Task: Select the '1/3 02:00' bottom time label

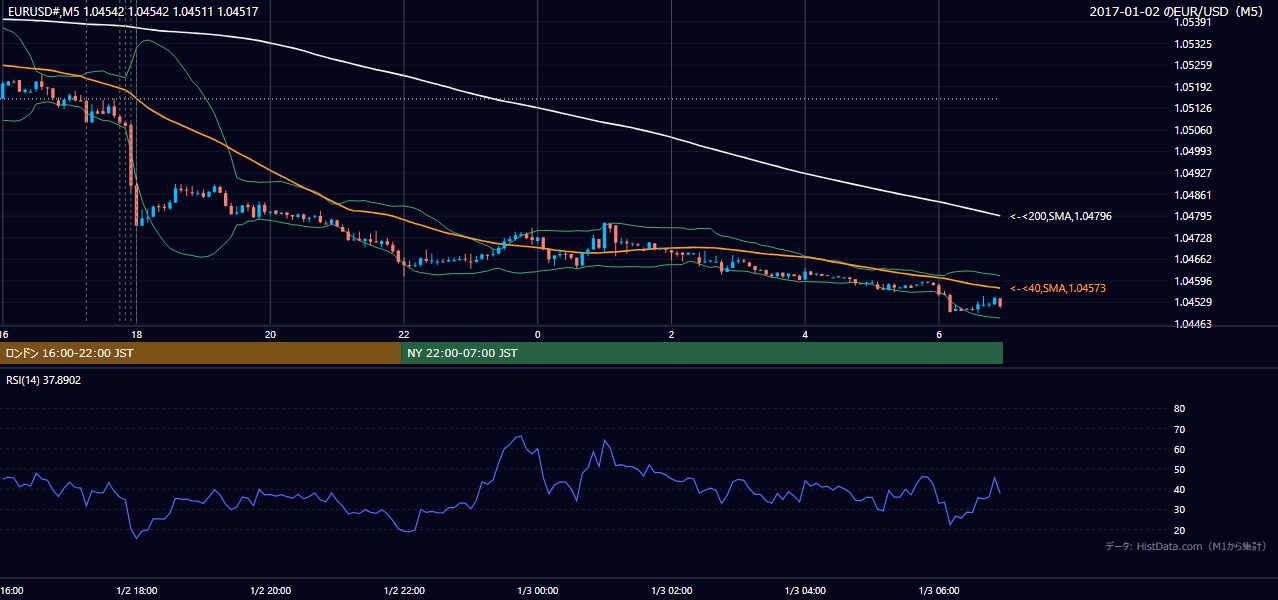Action: coord(671,591)
